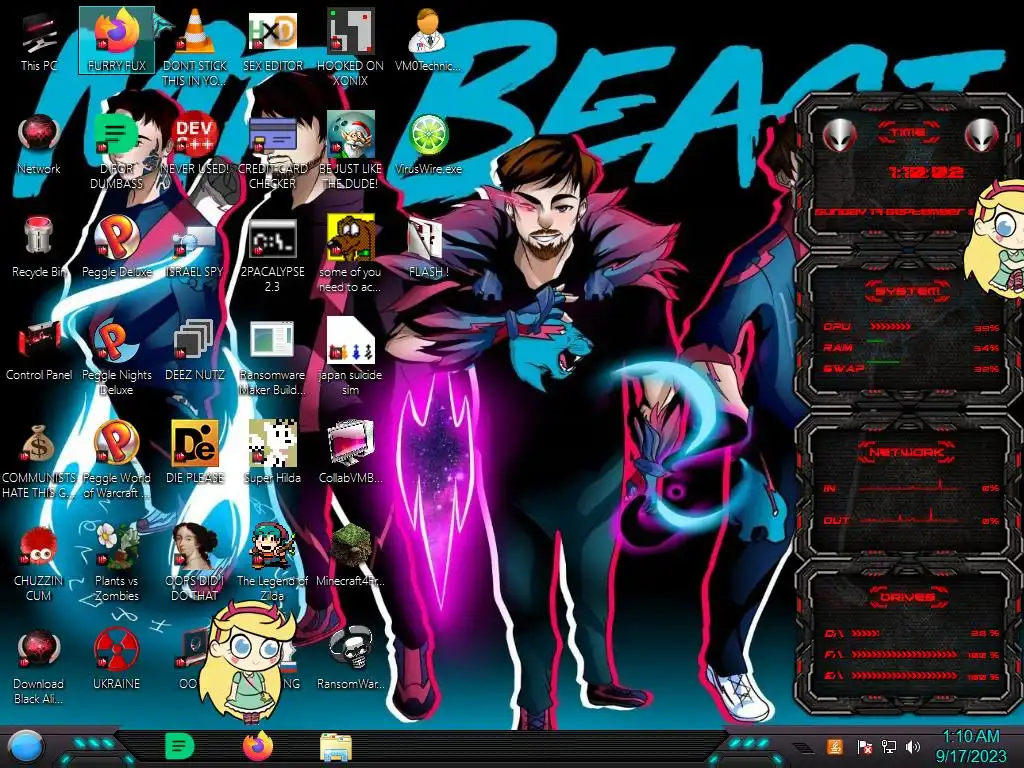Viewport: 1024px width, 768px height.
Task: Click the network connection tray icon
Action: click(x=889, y=747)
